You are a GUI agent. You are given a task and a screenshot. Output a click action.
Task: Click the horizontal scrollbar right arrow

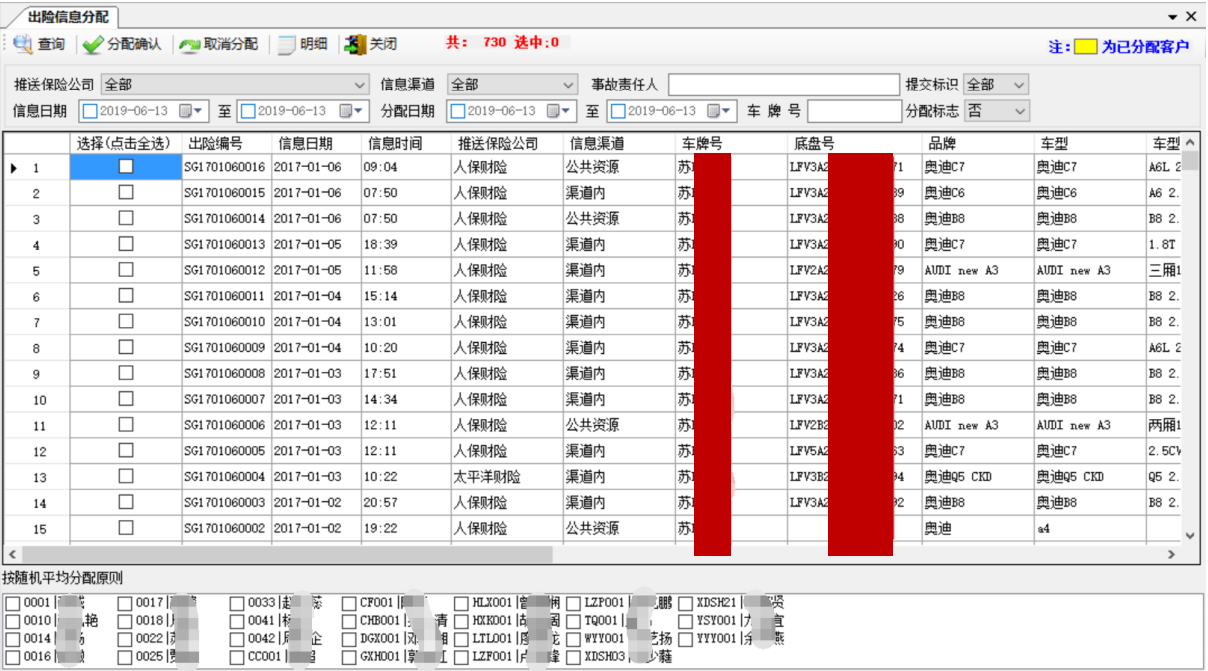click(x=1170, y=554)
